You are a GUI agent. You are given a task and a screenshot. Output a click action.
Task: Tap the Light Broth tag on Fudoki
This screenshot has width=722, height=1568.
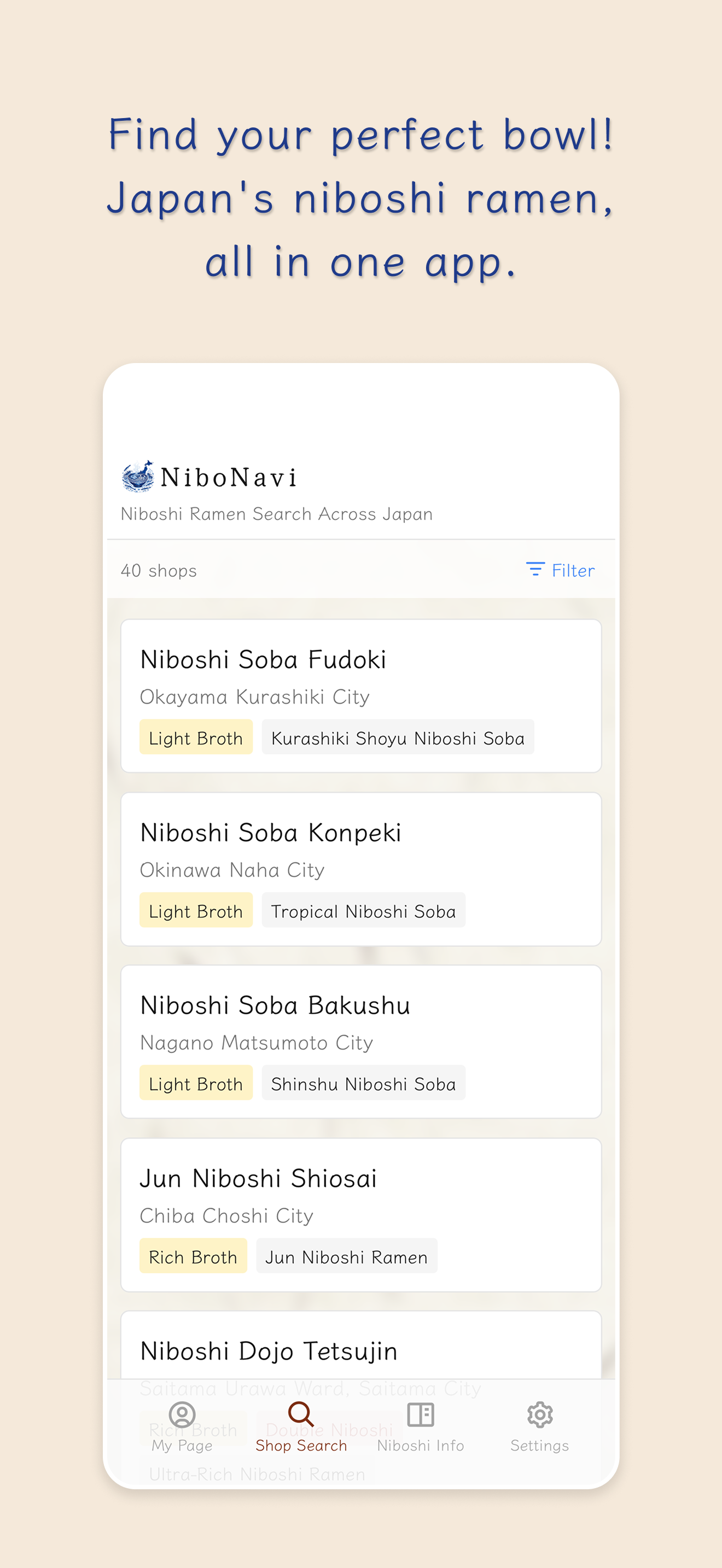point(196,737)
